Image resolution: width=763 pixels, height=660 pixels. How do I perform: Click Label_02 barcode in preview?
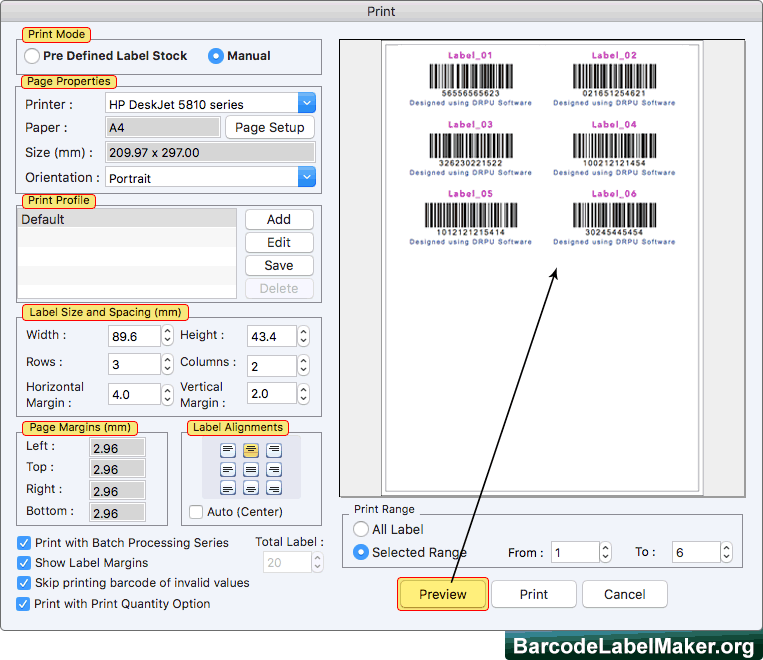(x=614, y=76)
